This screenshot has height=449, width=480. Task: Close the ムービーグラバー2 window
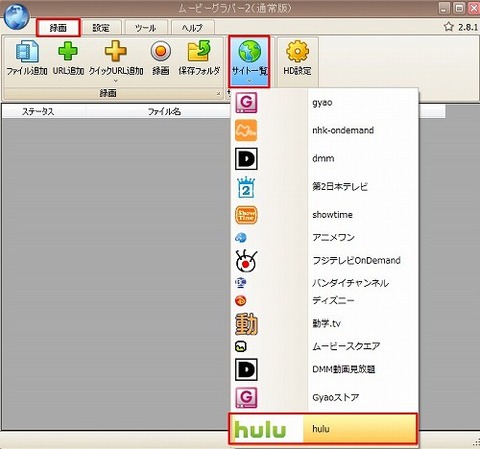tap(474, 8)
